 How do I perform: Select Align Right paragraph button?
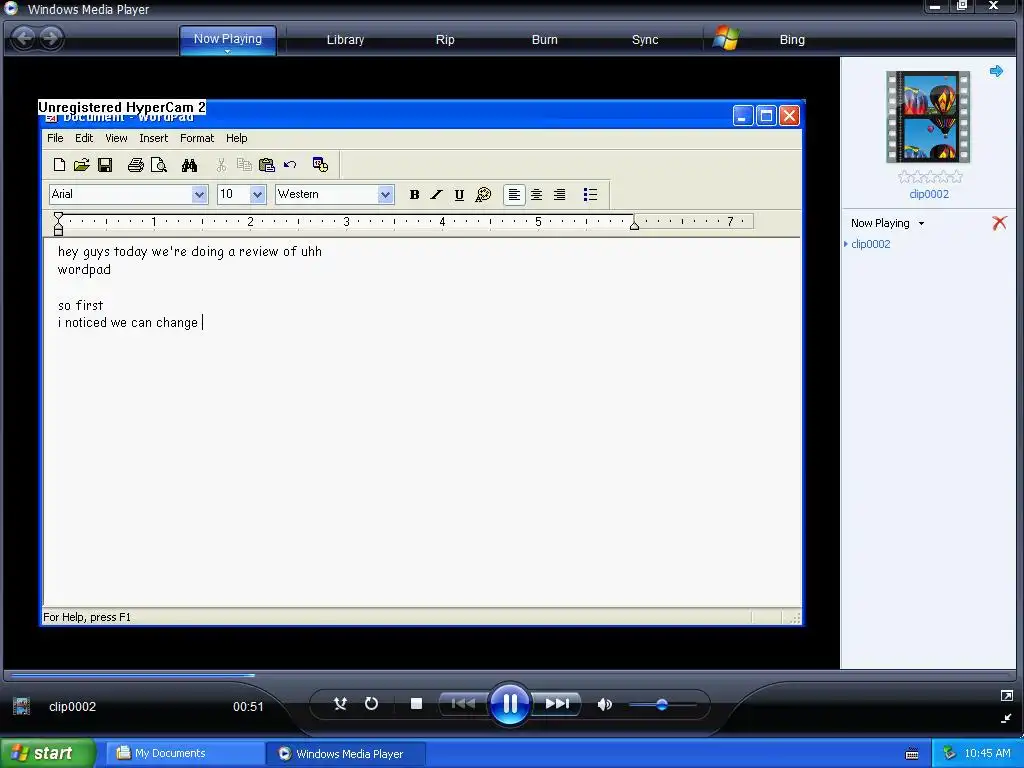[x=560, y=195]
